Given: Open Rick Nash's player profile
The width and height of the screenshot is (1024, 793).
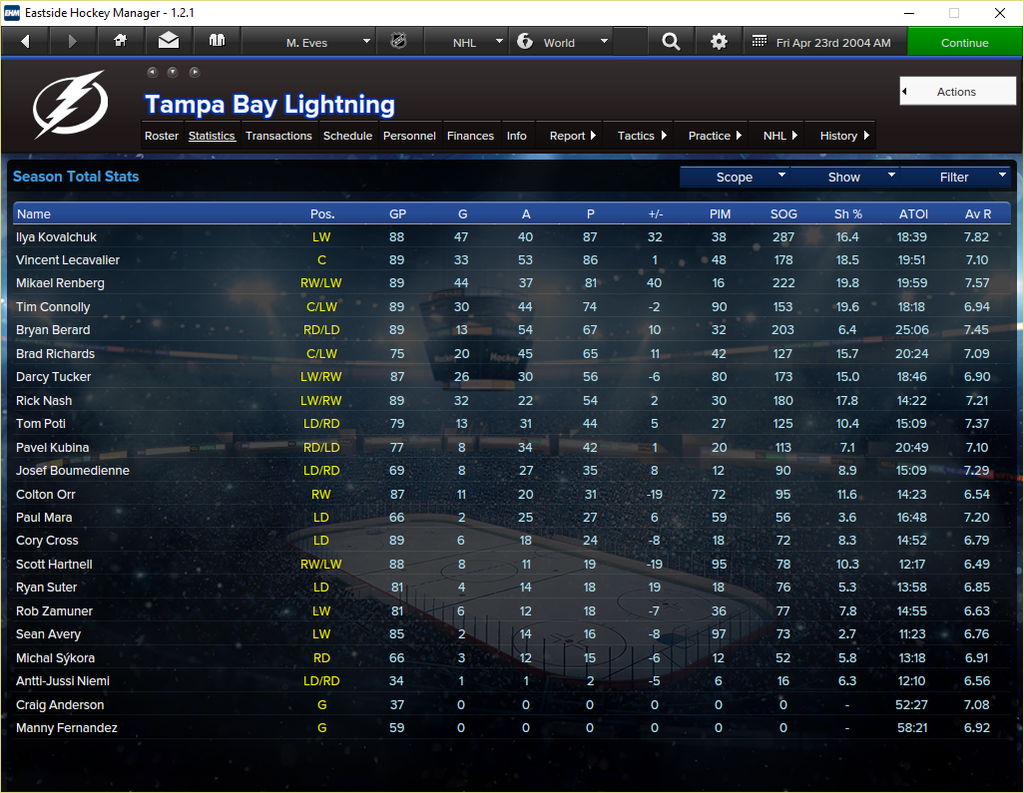Looking at the screenshot, I should 44,400.
